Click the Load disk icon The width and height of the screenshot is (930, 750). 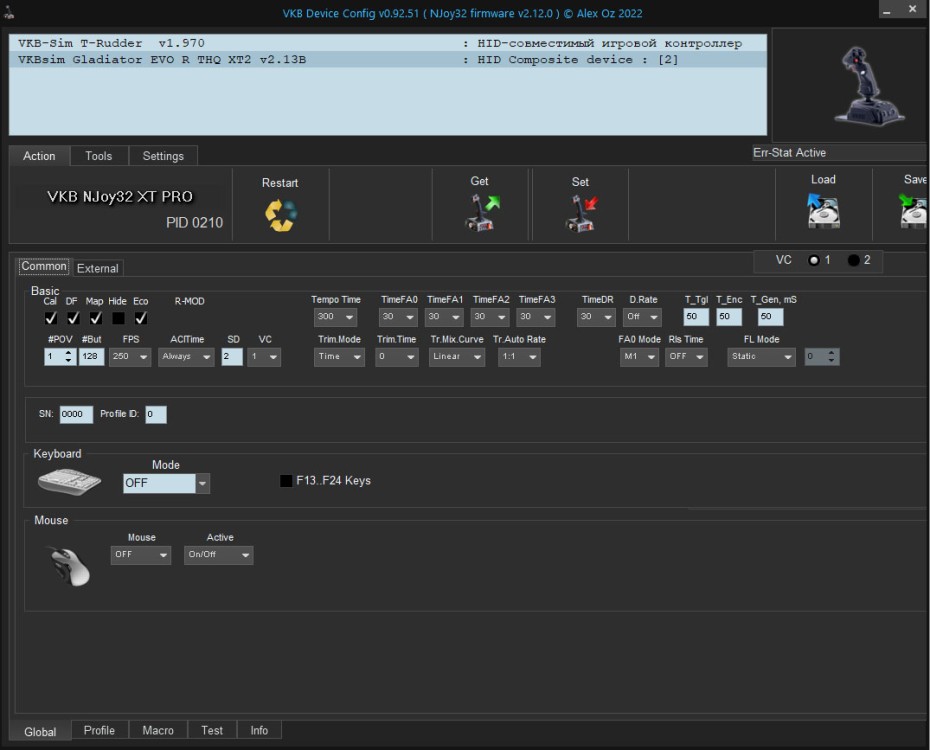coord(823,211)
